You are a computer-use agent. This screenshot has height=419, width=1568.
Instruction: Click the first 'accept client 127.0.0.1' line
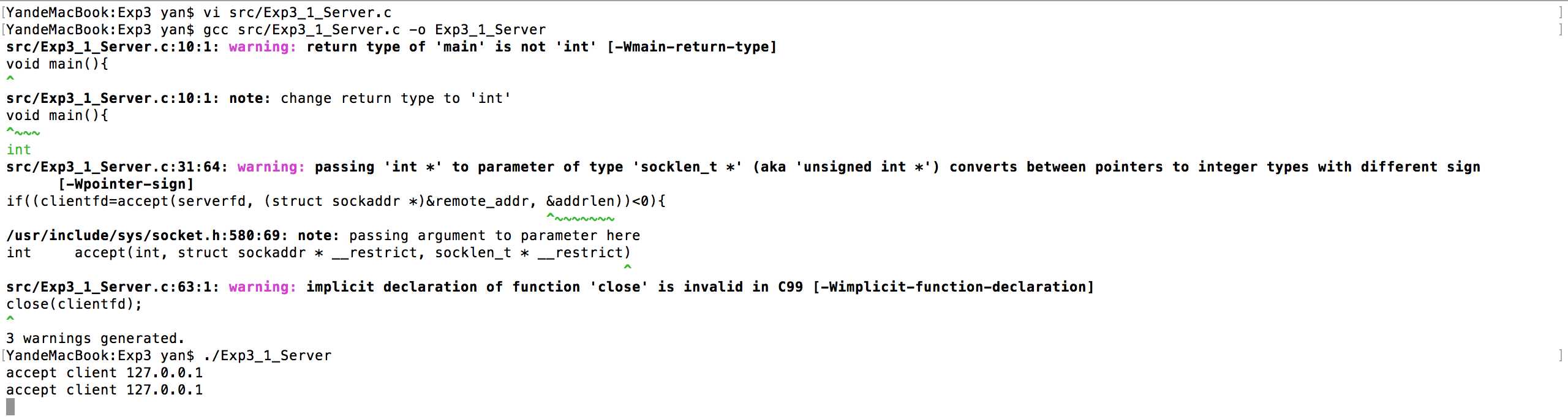pyautogui.click(x=104, y=372)
